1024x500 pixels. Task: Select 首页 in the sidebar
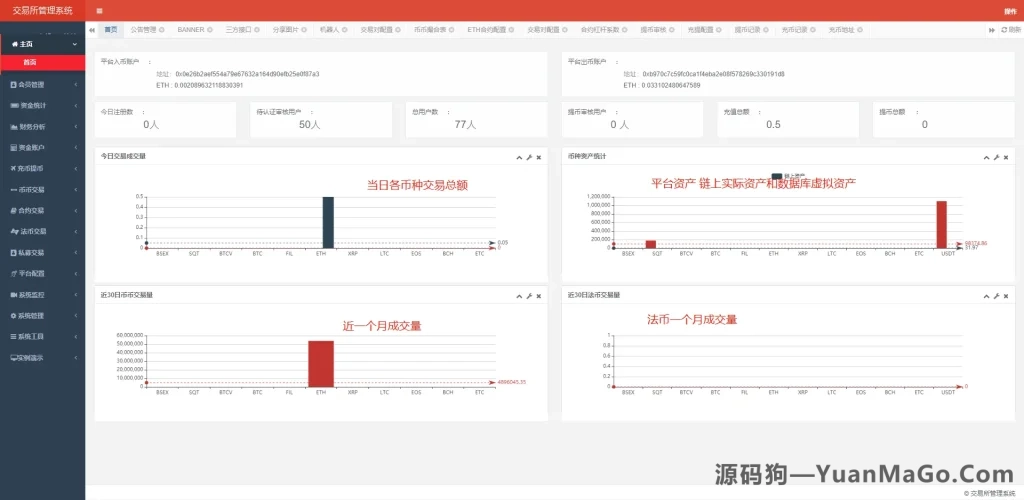click(42, 63)
